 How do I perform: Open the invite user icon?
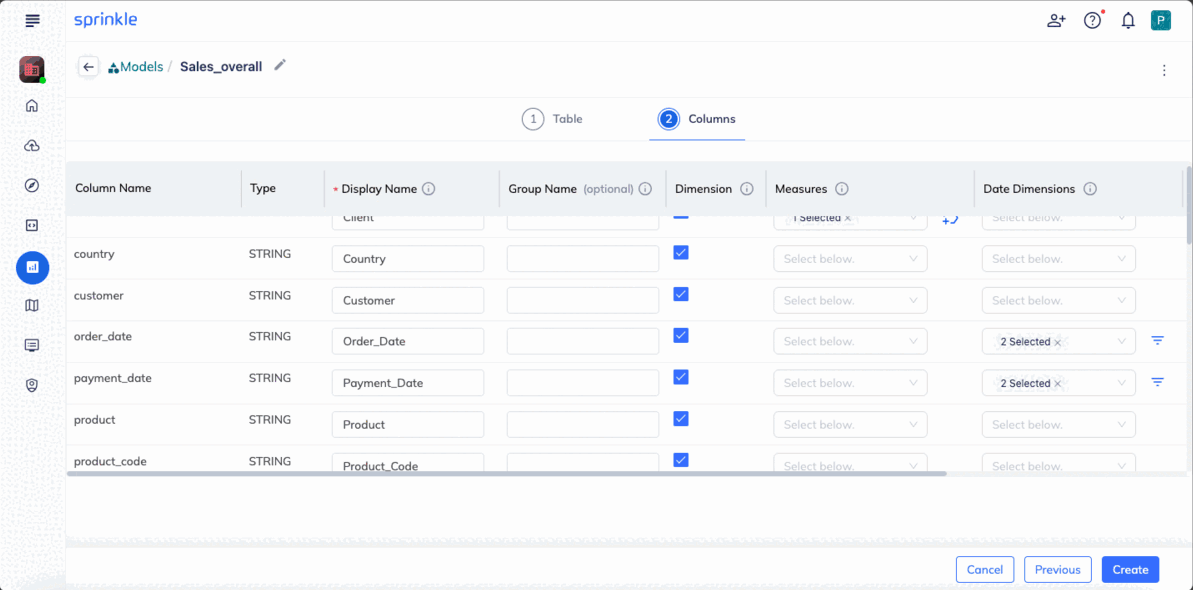(1056, 21)
